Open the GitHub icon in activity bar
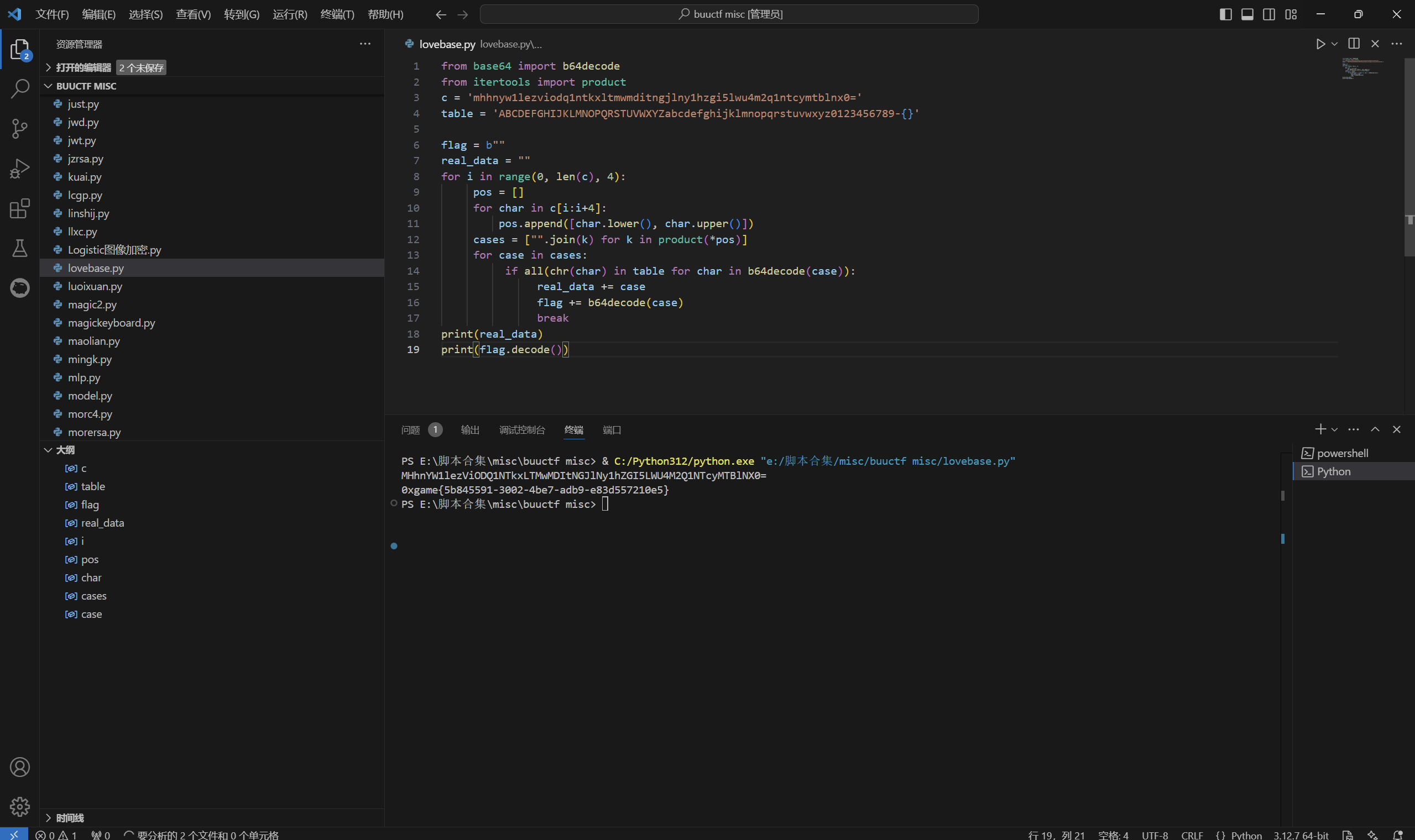The height and width of the screenshot is (840, 1415). 20,288
